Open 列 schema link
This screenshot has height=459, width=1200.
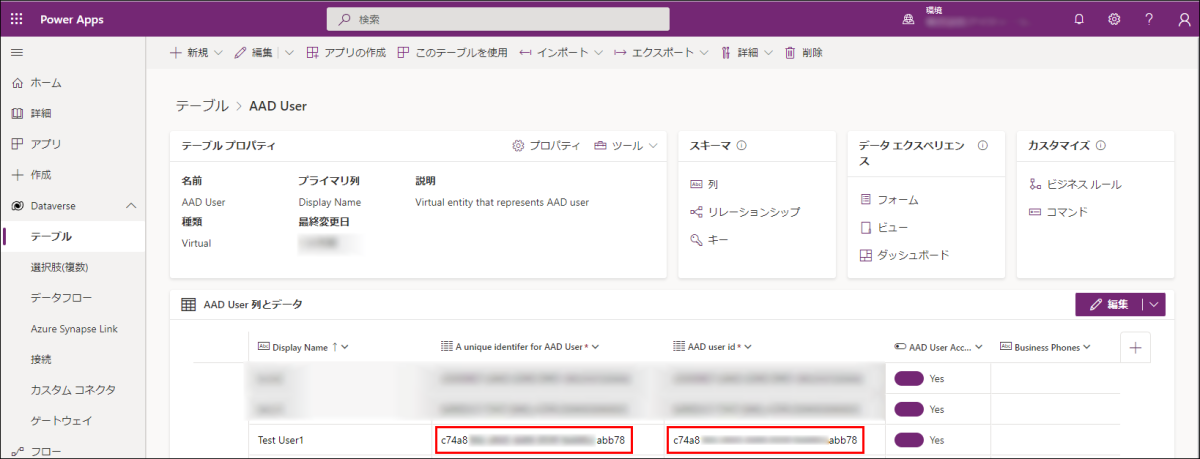tap(704, 185)
